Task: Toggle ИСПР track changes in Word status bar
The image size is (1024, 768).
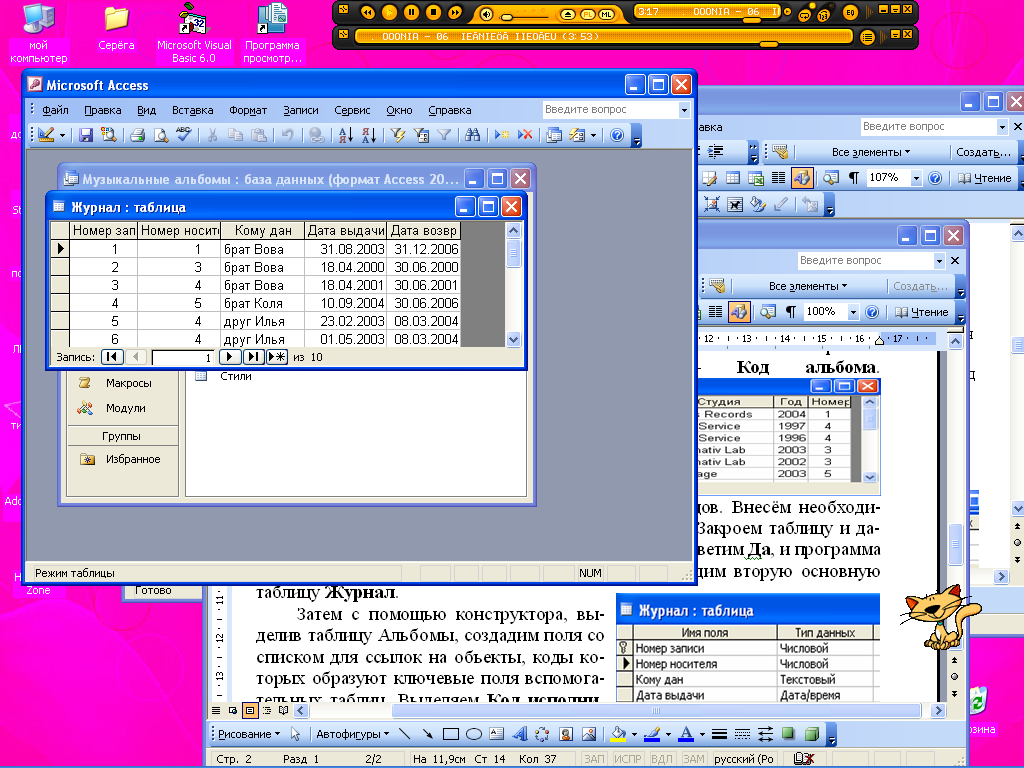Action: pos(628,759)
